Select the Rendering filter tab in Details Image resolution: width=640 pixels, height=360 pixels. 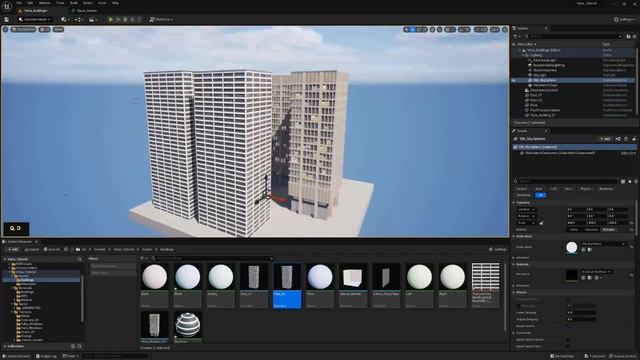point(606,189)
